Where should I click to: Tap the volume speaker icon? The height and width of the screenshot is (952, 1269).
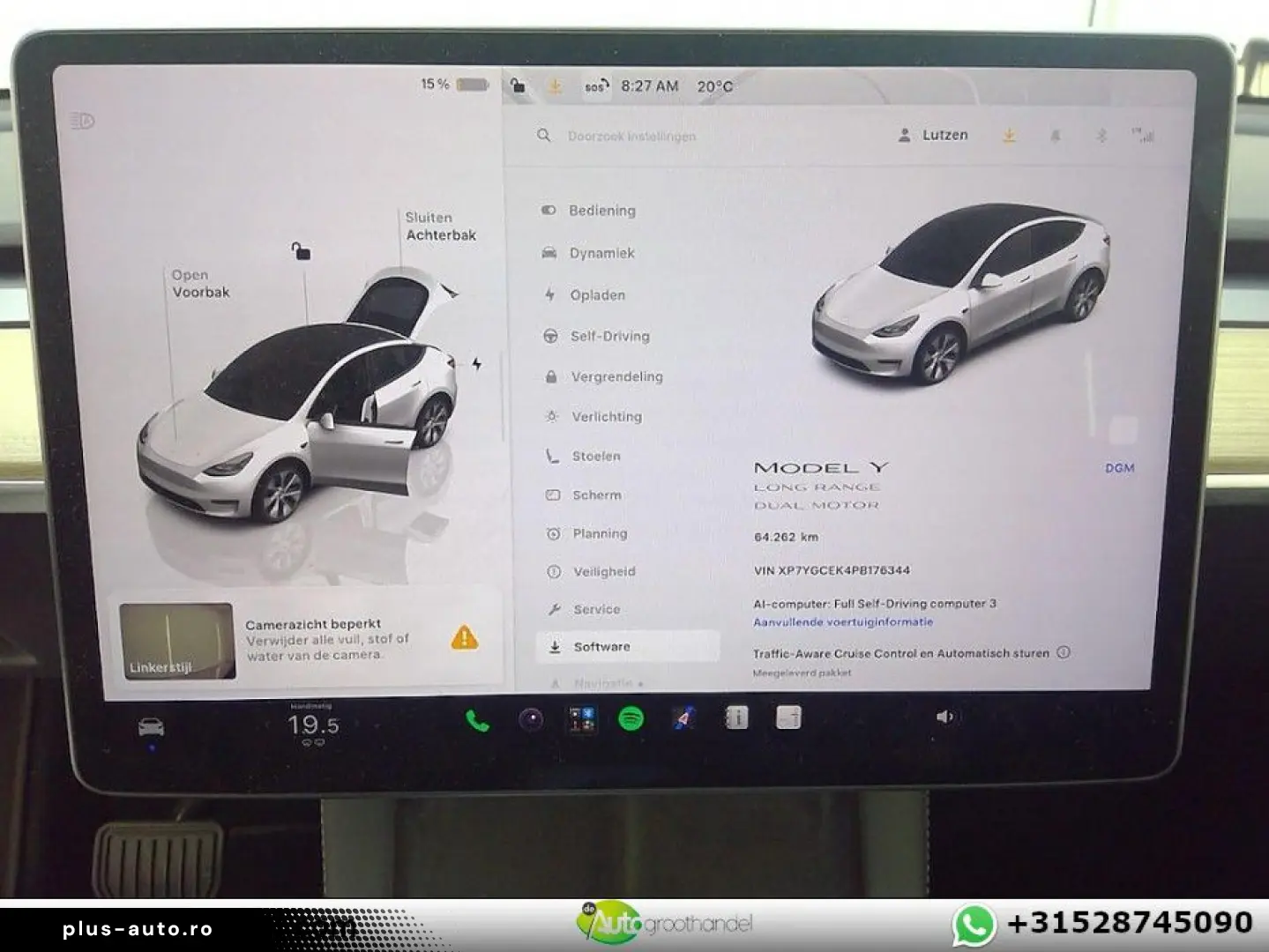coord(944,717)
